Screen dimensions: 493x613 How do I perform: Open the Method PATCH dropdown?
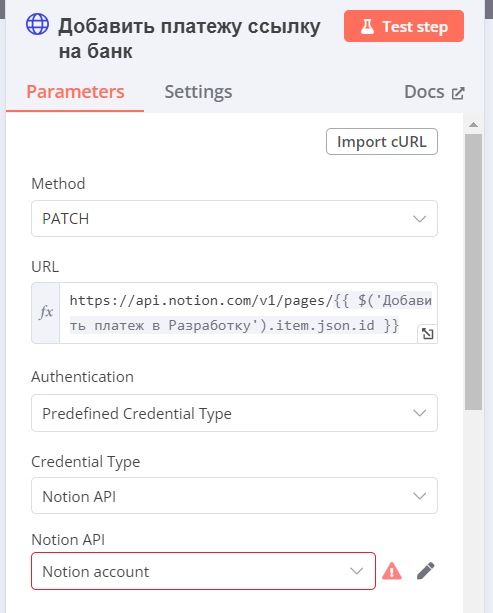click(234, 219)
